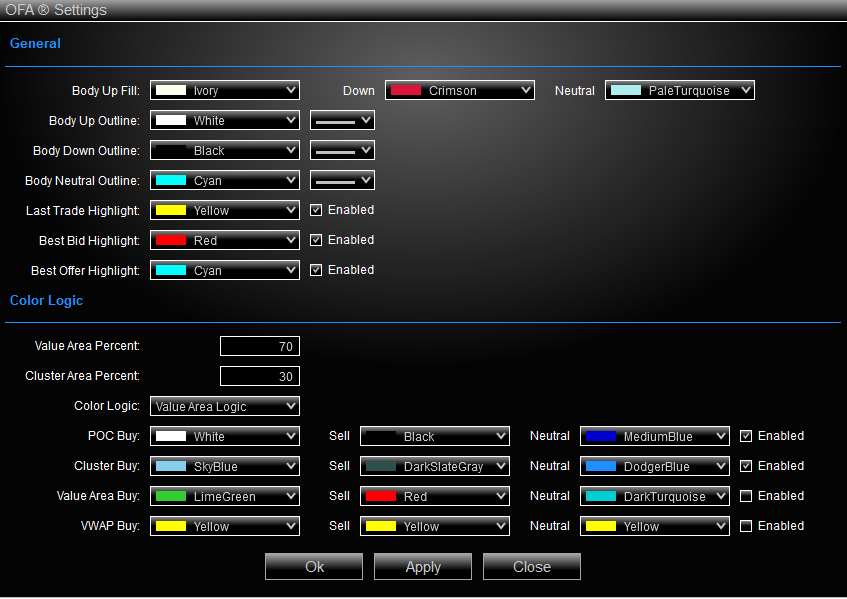Open Value Area Neutral DarkTurquoise dropdown
The image size is (847, 599).
pos(655,496)
